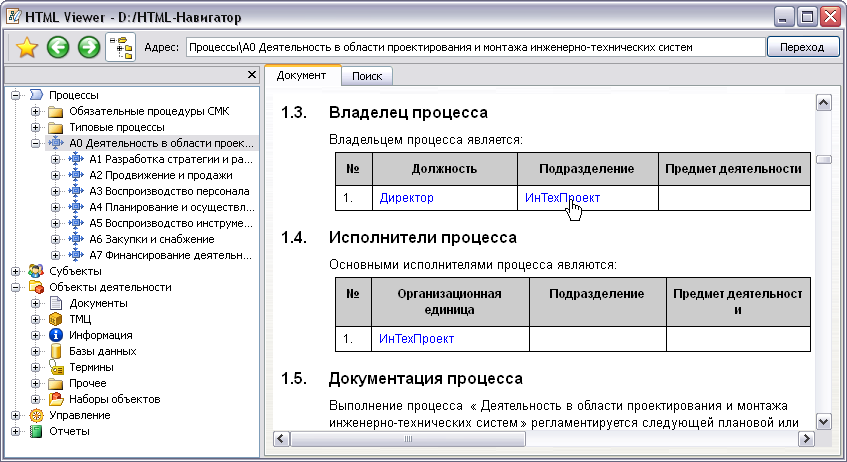Screen dimensions: 847x462
Task: Click the vertical scrollbar down arrow
Action: [x=823, y=421]
